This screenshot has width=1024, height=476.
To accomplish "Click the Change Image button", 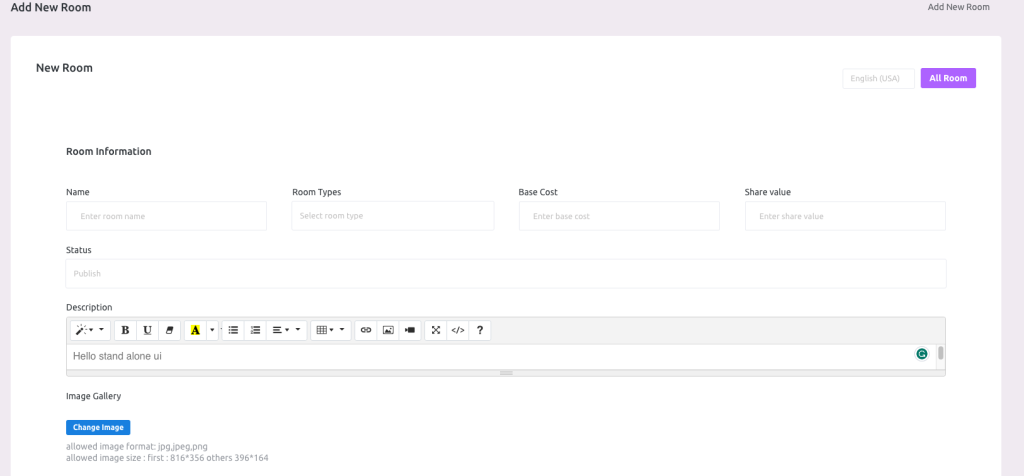I will pyautogui.click(x=98, y=428).
